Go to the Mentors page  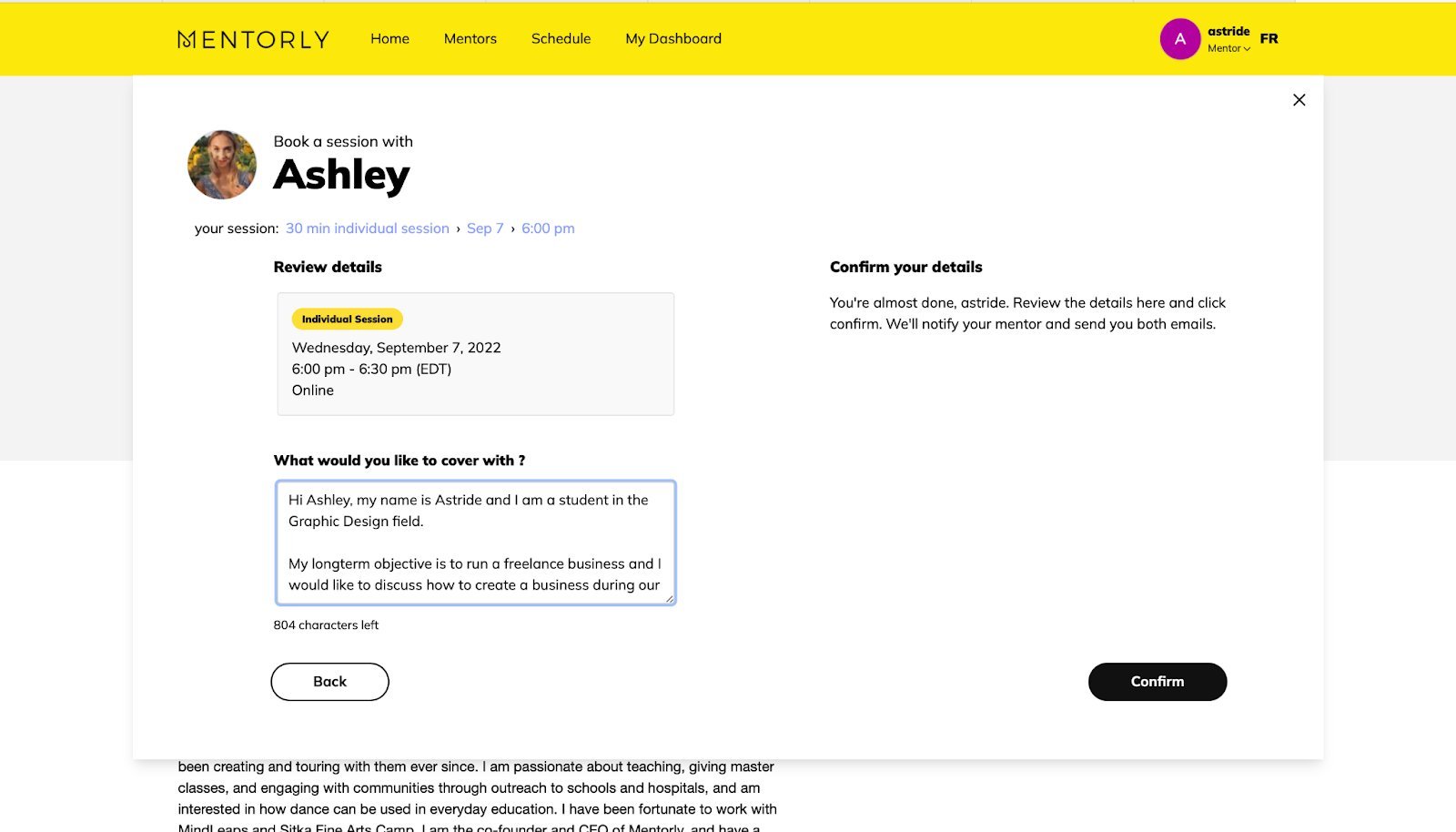coord(470,39)
